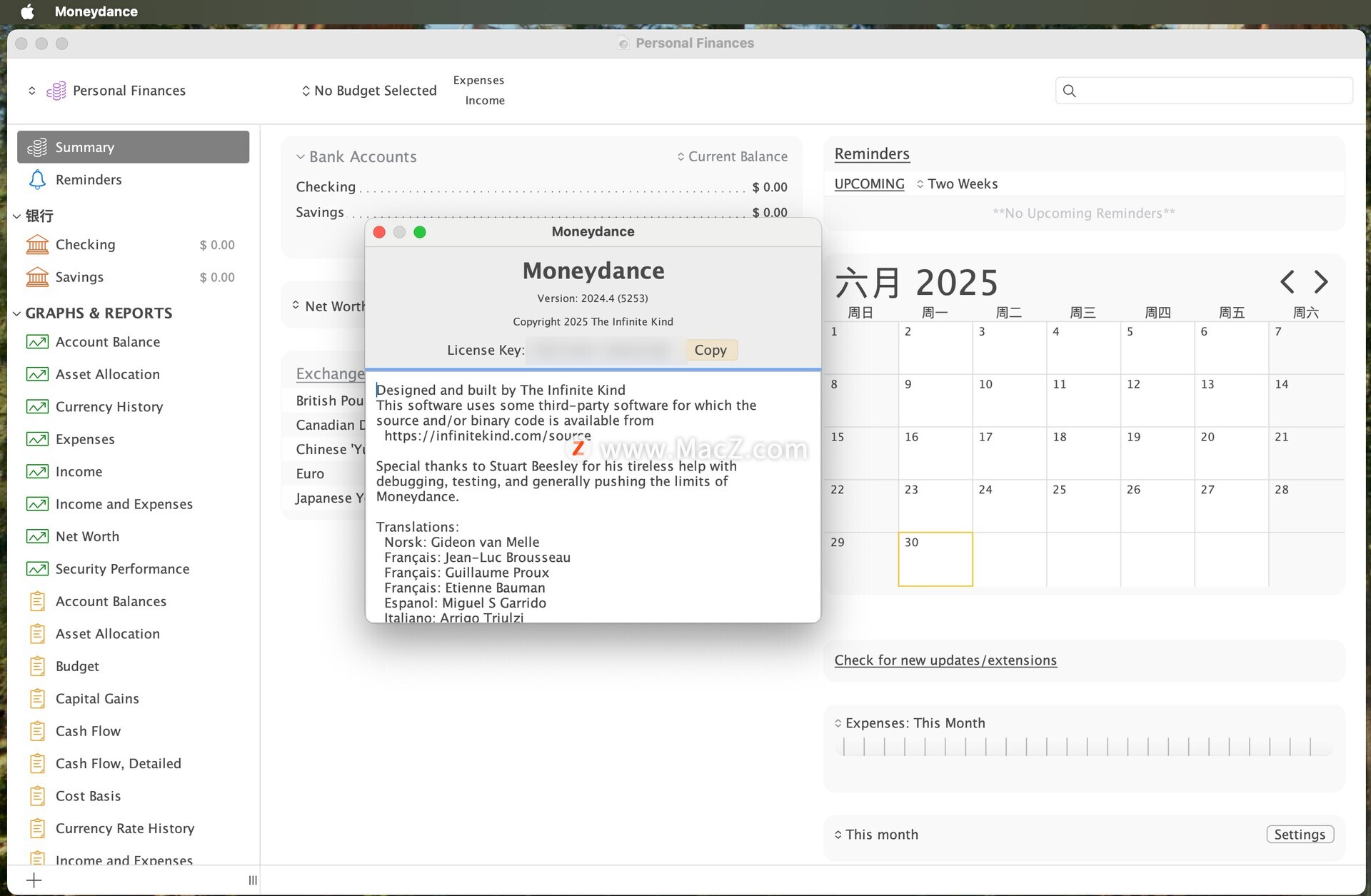Screen dimensions: 1371x896
Task: Open the This month period dropdown
Action: [876, 834]
